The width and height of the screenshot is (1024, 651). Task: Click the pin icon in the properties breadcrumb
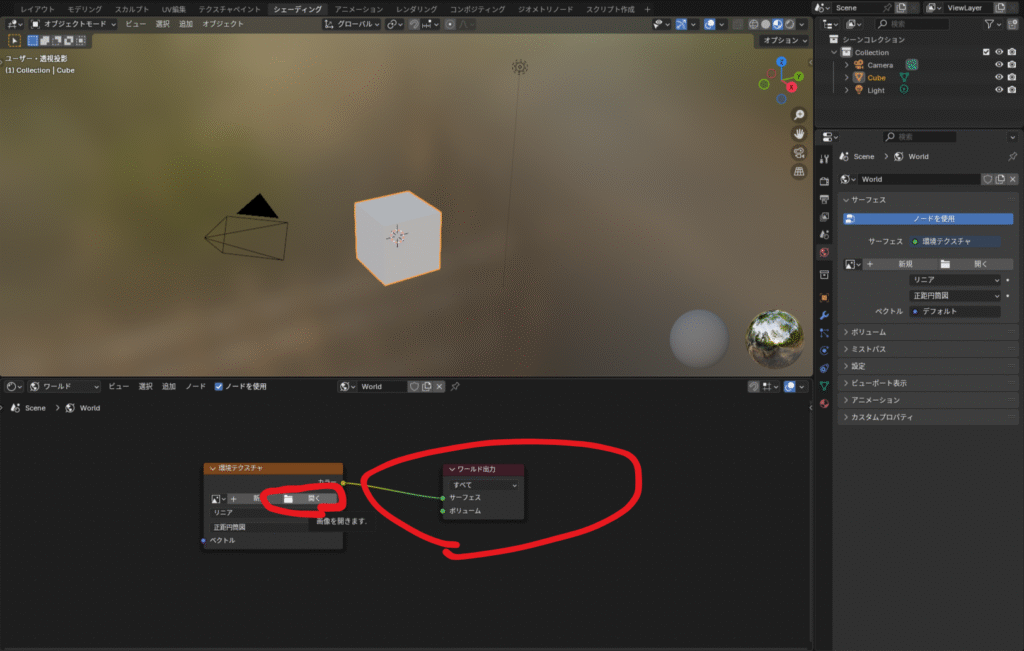[x=1012, y=157]
